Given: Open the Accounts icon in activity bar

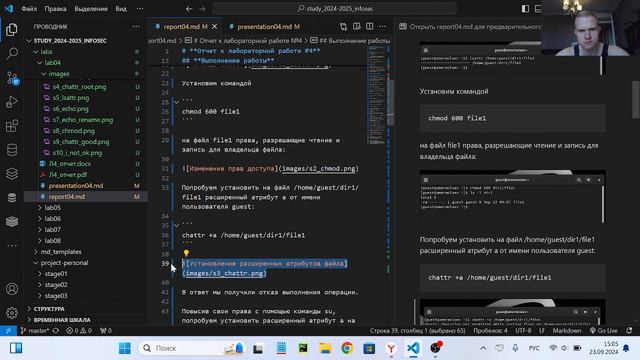Looking at the screenshot, I should click(x=12, y=289).
